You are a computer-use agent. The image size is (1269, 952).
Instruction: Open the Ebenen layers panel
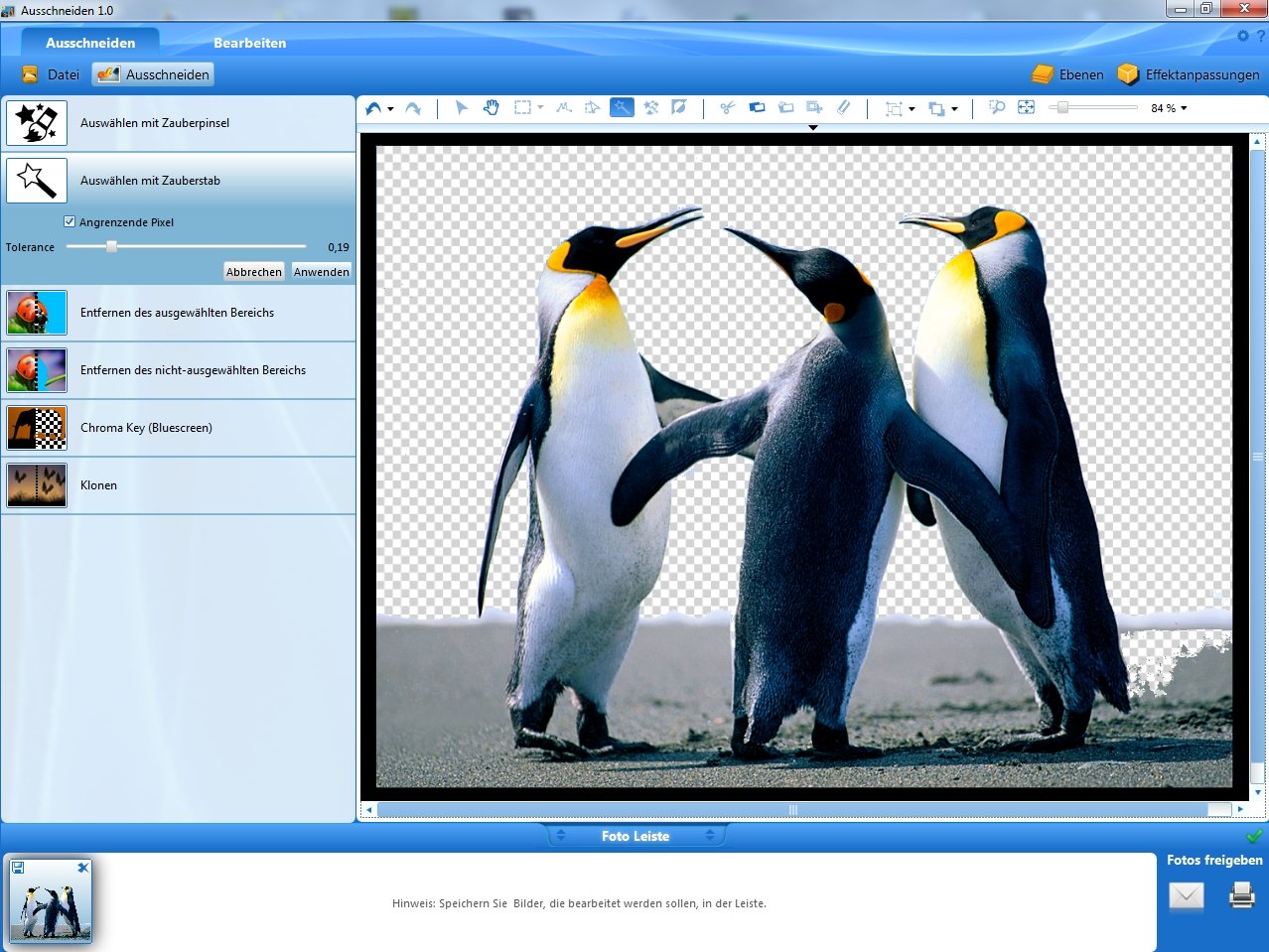click(1067, 74)
